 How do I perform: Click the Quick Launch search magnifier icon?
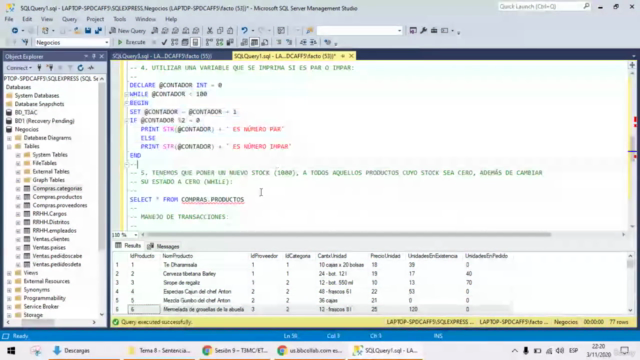(586, 6)
